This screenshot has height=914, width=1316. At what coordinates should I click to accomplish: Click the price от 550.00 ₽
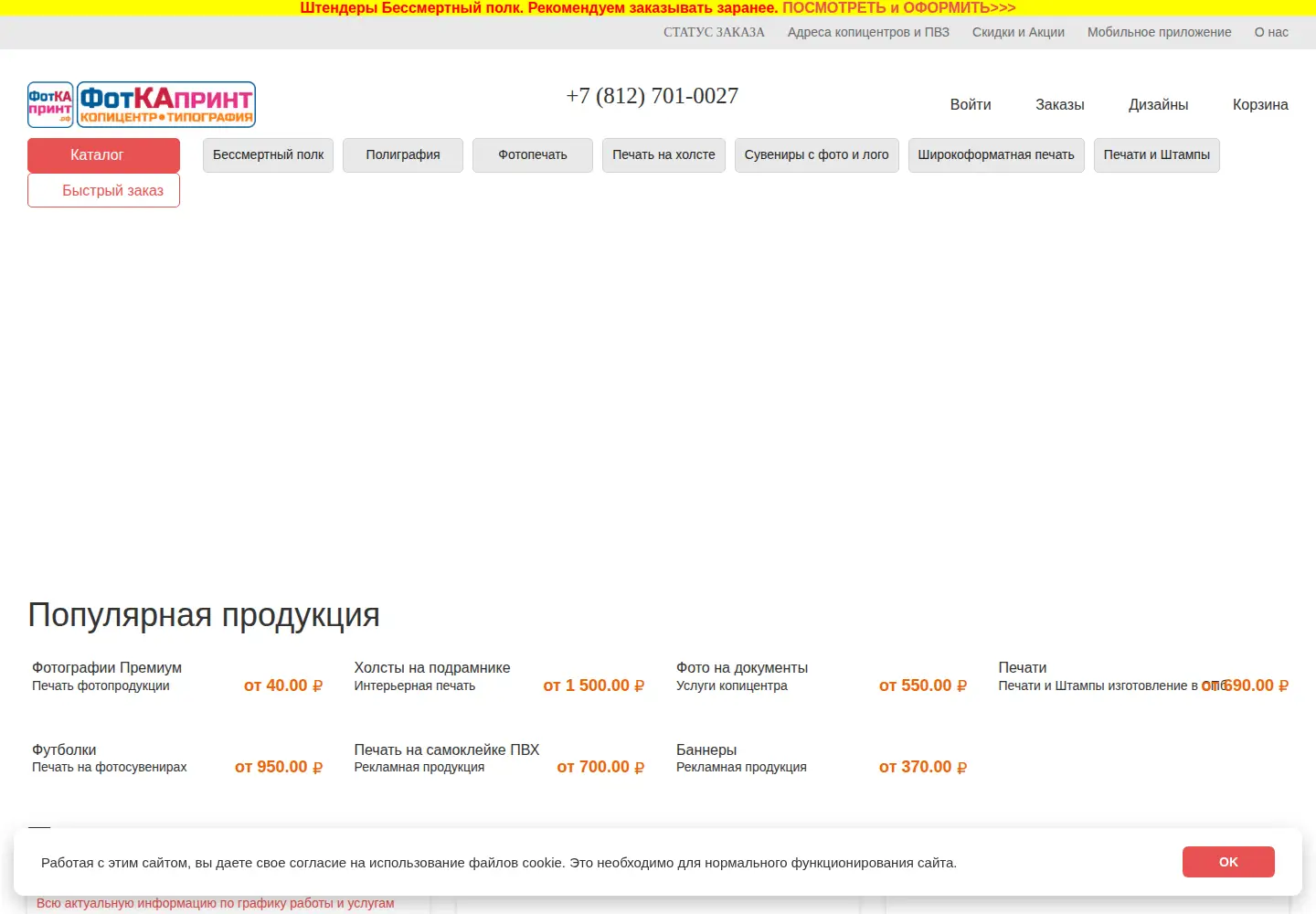pos(923,685)
